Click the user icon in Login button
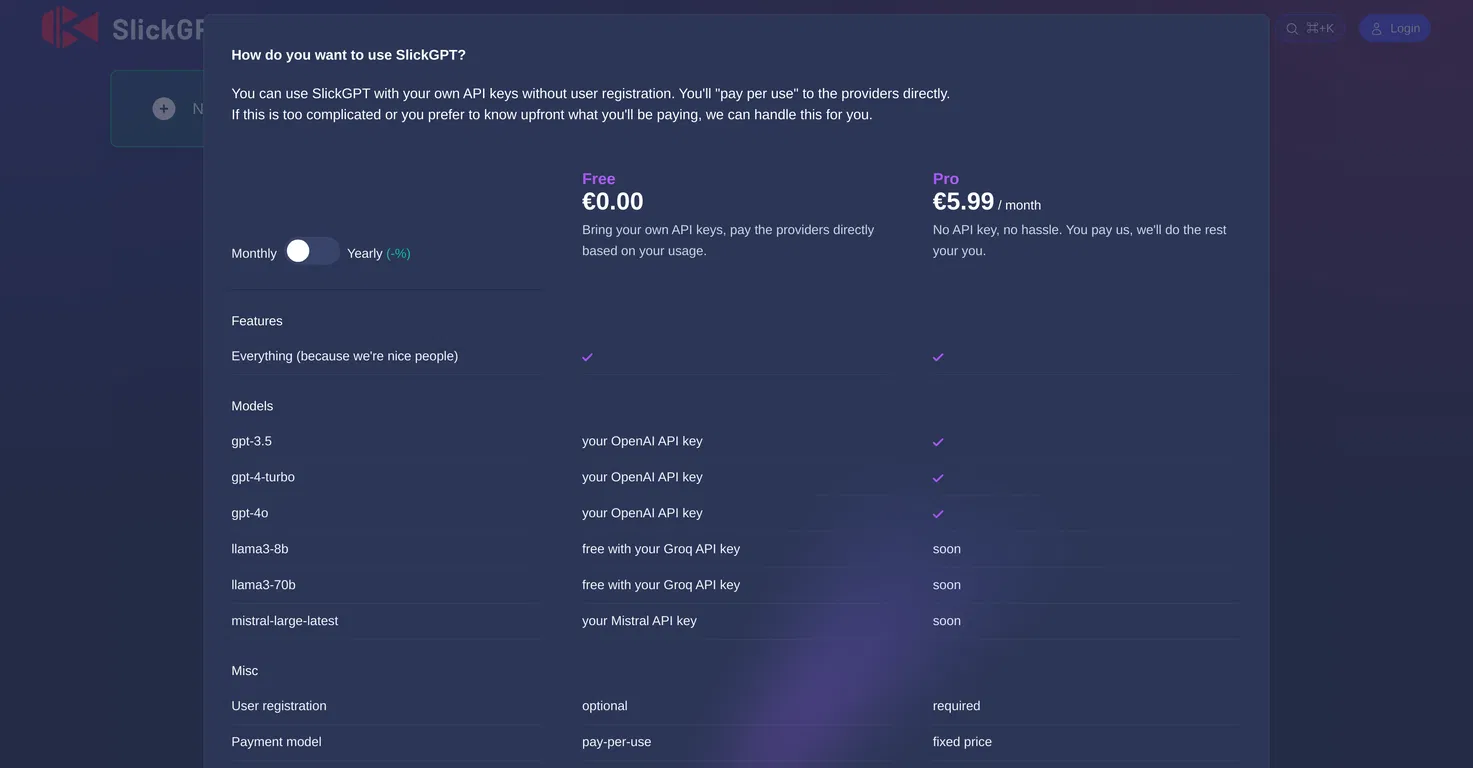The width and height of the screenshot is (1473, 768). pyautogui.click(x=1377, y=28)
